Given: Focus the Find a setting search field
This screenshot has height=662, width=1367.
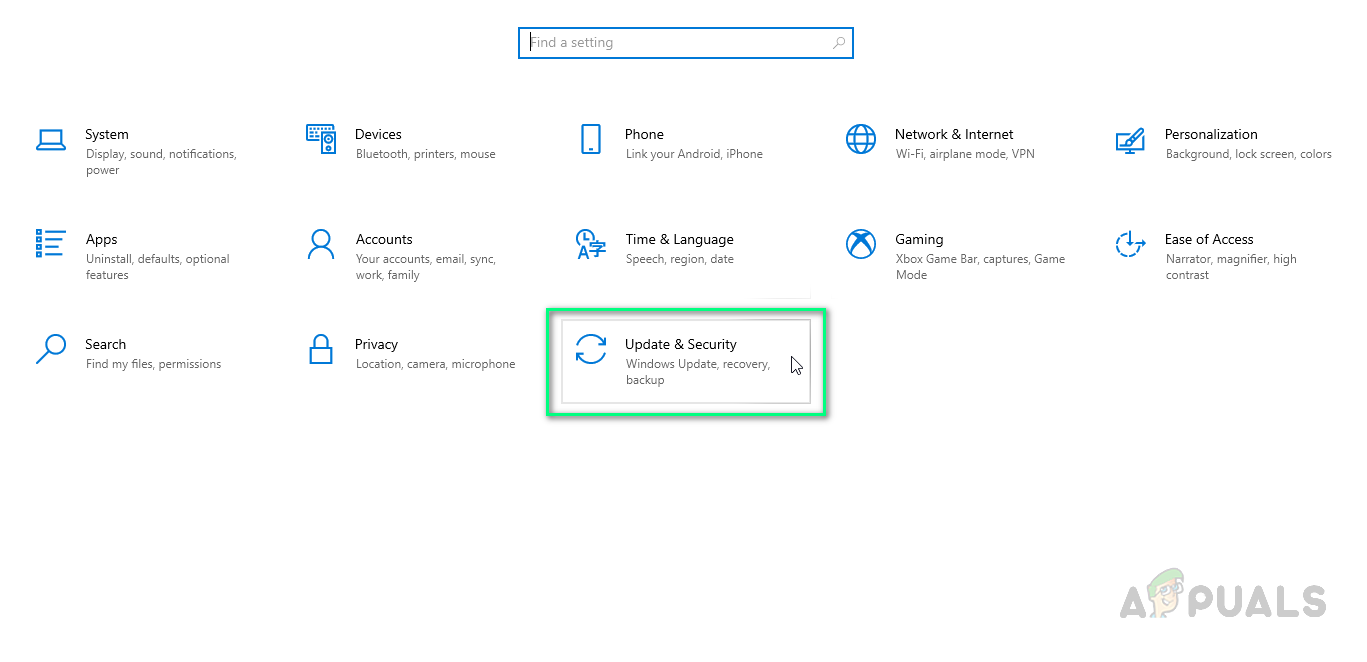Looking at the screenshot, I should (x=686, y=43).
